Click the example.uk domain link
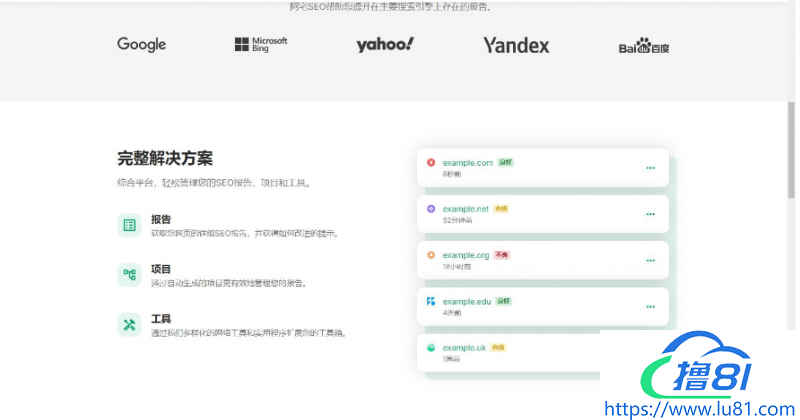The width and height of the screenshot is (800, 420). pyautogui.click(x=464, y=347)
